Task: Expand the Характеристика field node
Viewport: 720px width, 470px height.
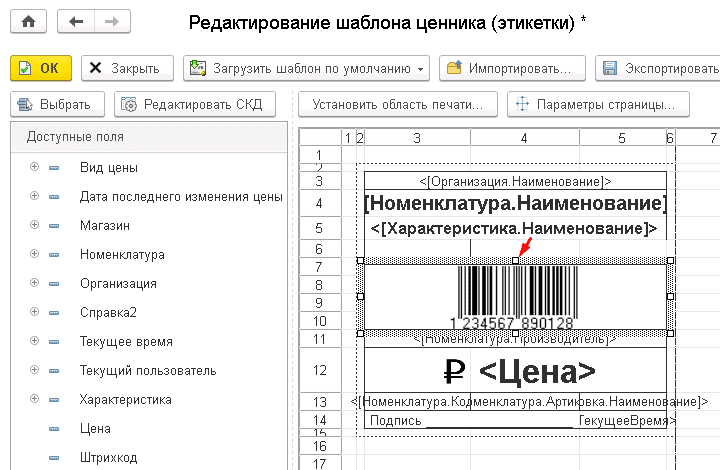Action: pos(34,399)
